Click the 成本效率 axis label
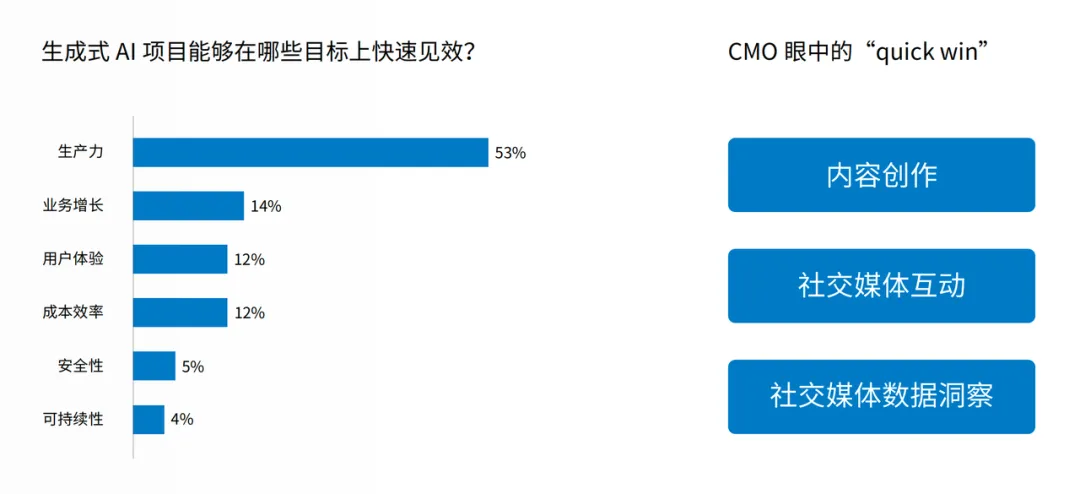The height and width of the screenshot is (494, 1080). [73, 313]
